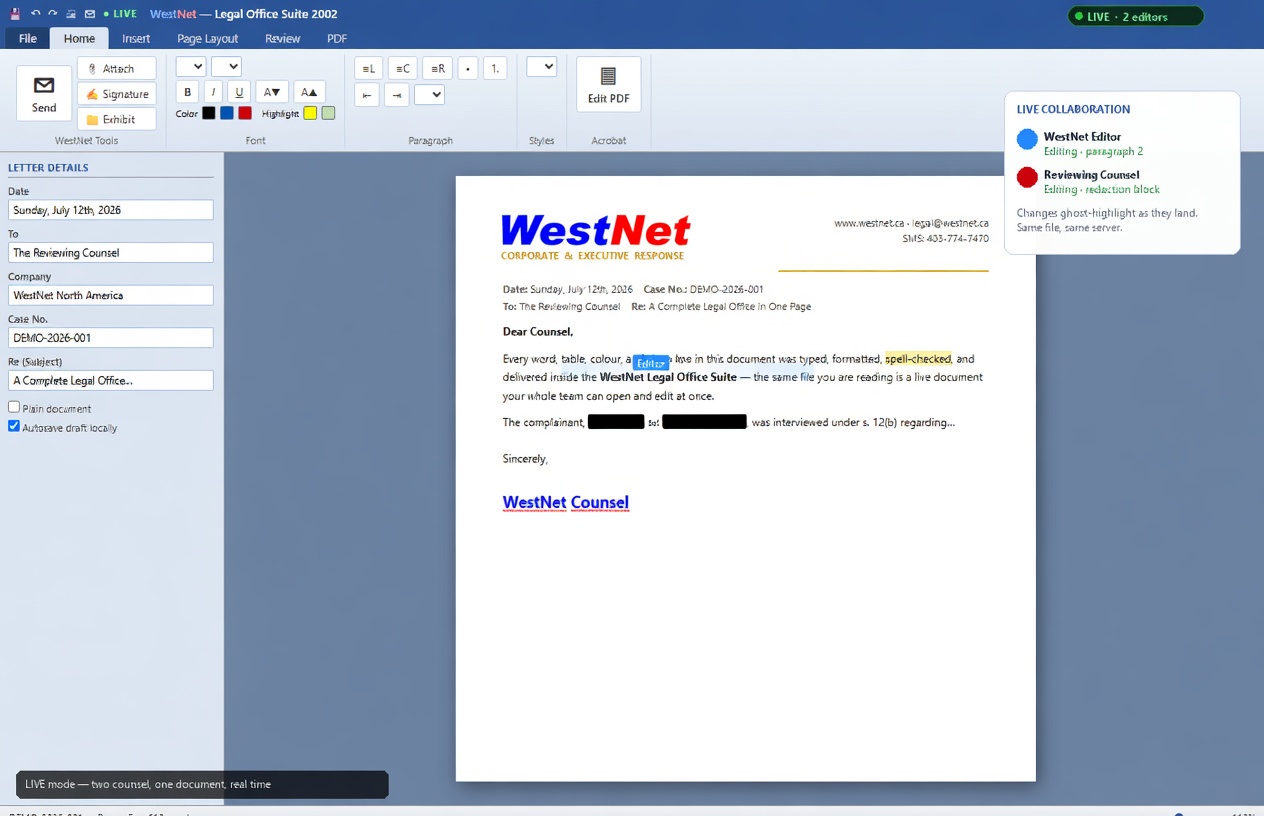
Task: Click the To field containing The Reviewing Counsel
Action: [111, 252]
